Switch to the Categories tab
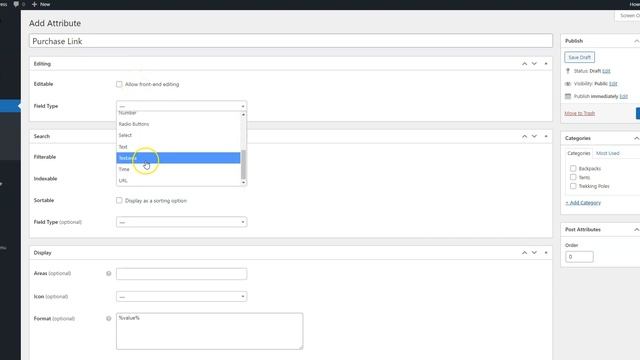640x360 pixels. (x=579, y=153)
